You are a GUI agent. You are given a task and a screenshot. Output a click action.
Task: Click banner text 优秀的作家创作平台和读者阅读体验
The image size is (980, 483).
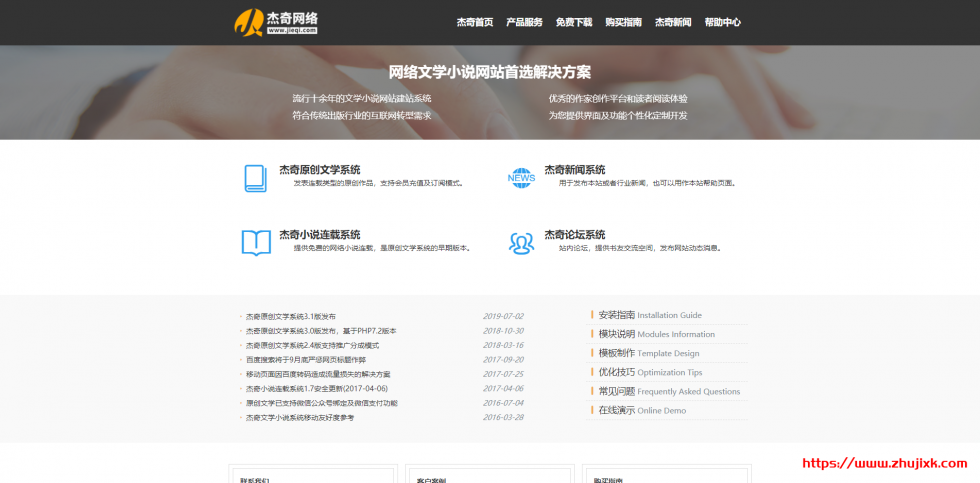point(618,99)
